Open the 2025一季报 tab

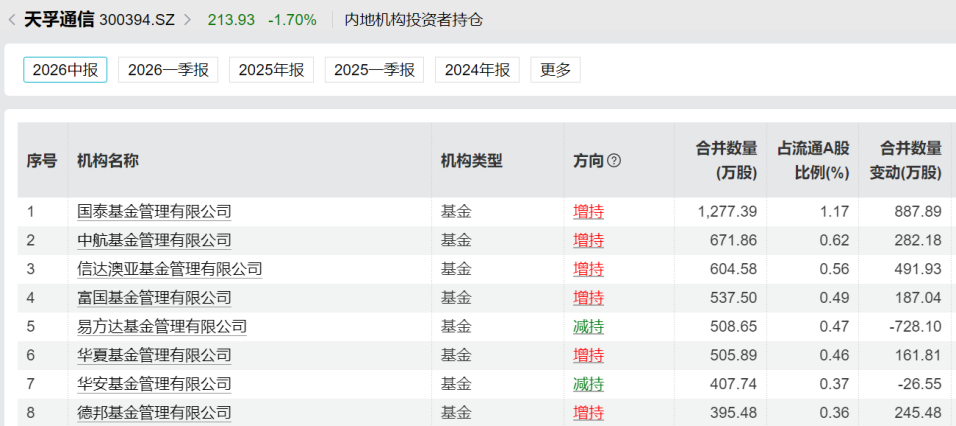[374, 70]
